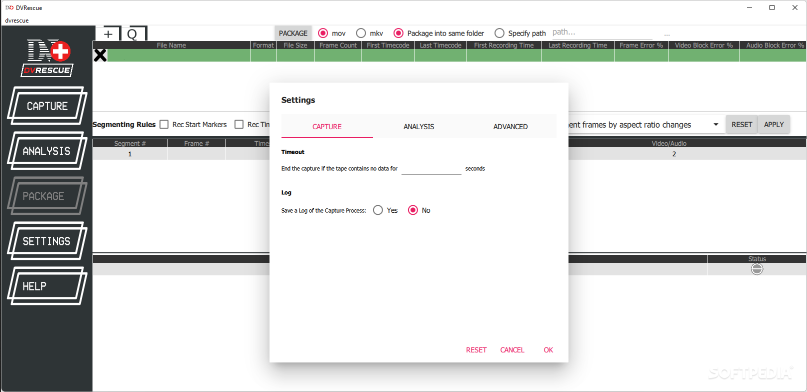Click the DVRescue logo in the sidebar
Image resolution: width=807 pixels, height=392 pixels.
click(x=47, y=59)
